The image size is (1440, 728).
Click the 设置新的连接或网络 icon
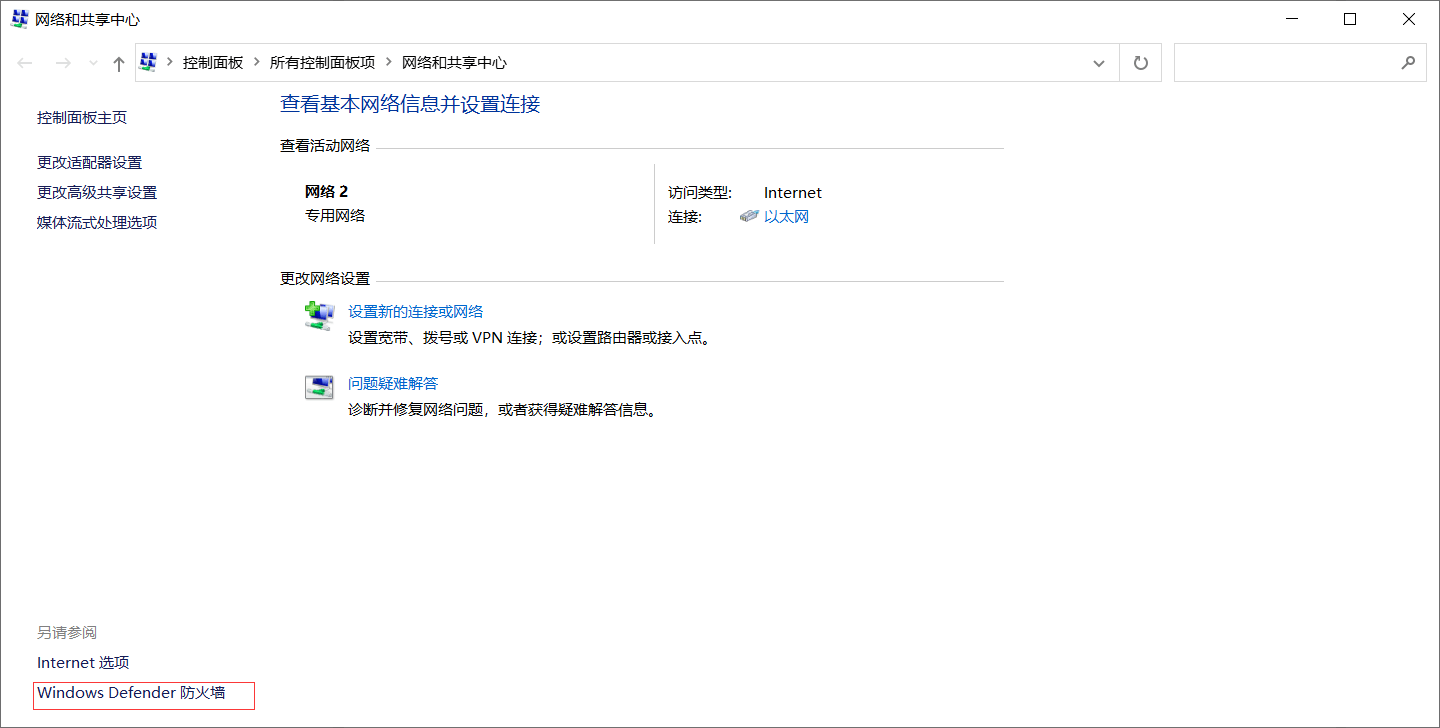[318, 316]
